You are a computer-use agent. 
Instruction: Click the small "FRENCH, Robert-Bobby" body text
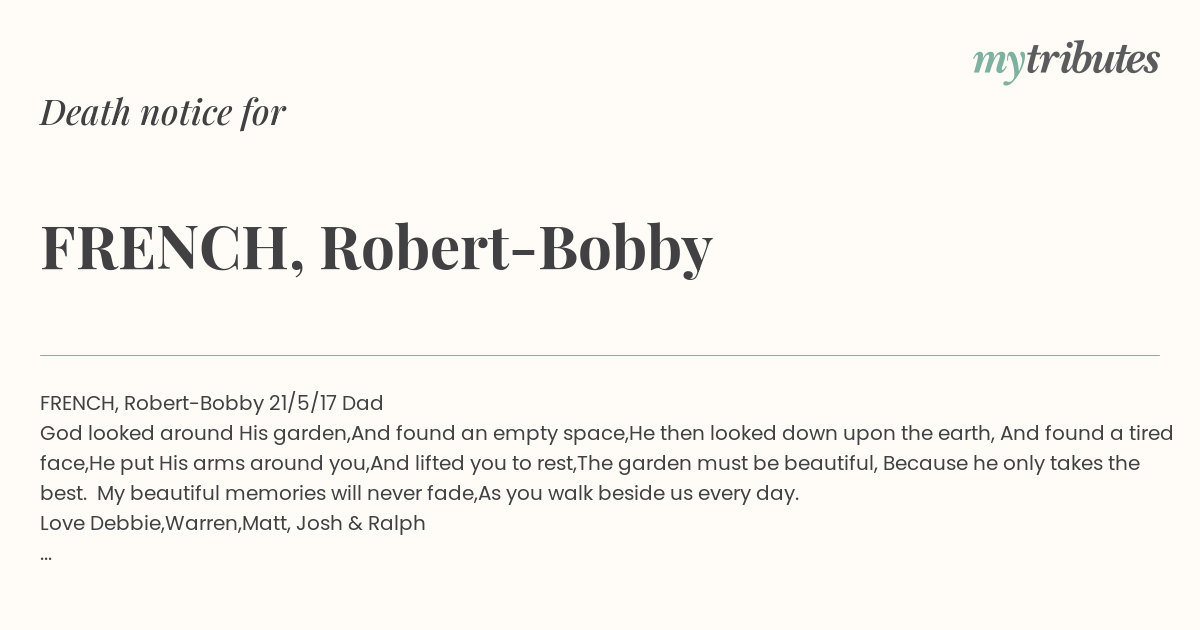(151, 404)
